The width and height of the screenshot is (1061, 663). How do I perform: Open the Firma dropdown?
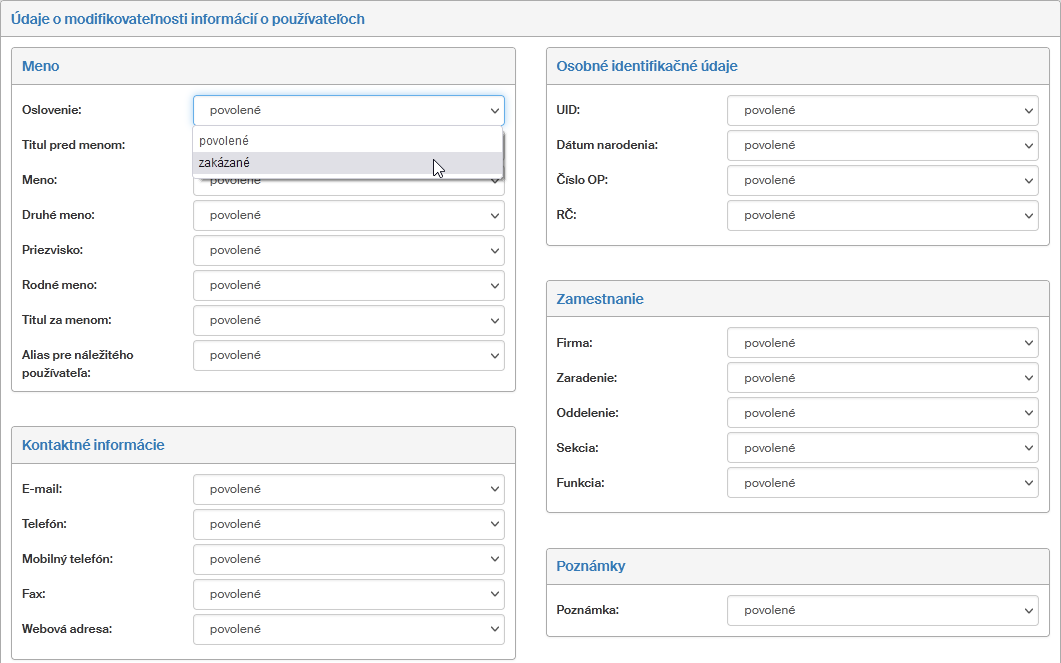pos(882,344)
